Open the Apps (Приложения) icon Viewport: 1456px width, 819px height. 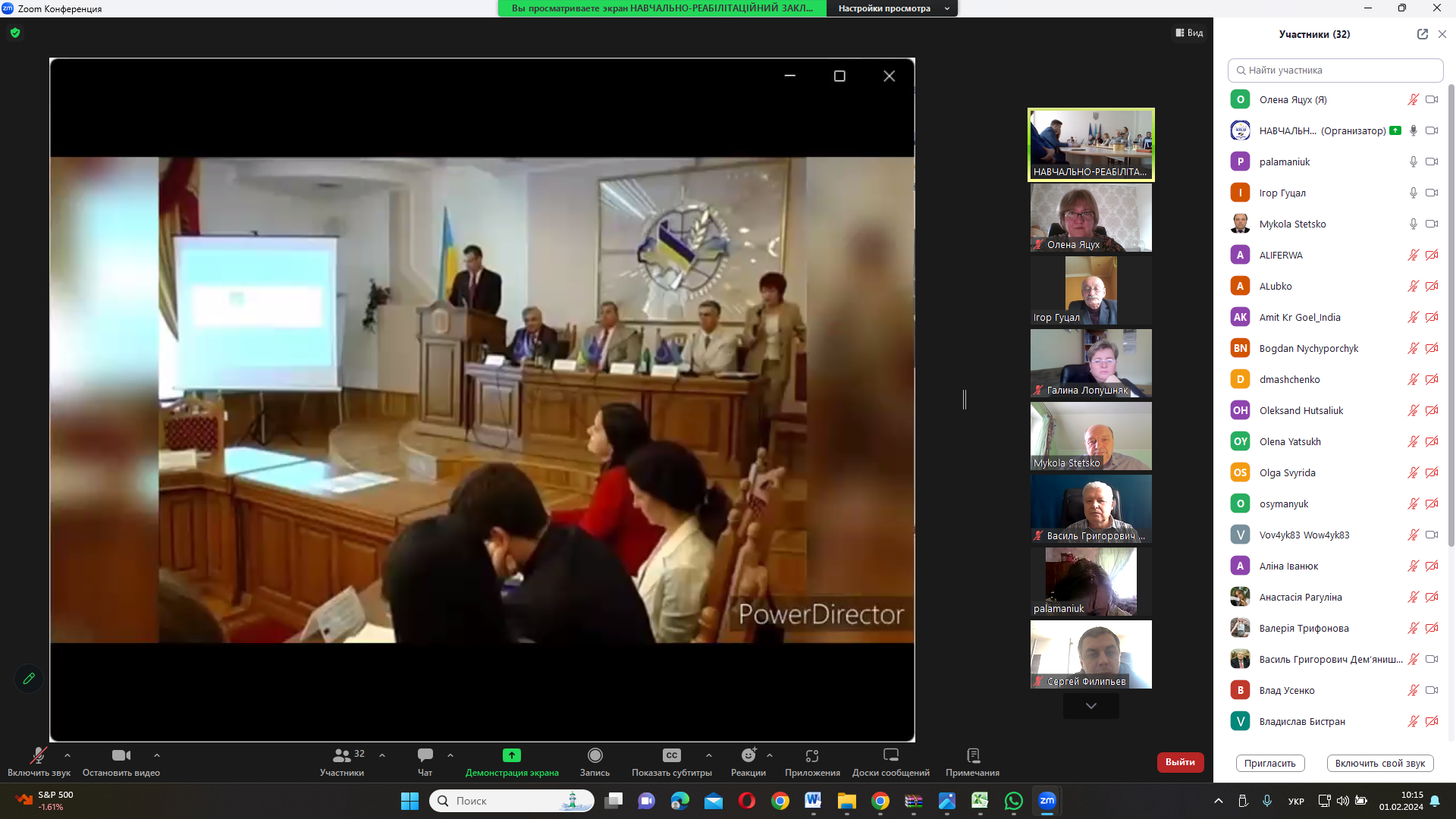[812, 755]
